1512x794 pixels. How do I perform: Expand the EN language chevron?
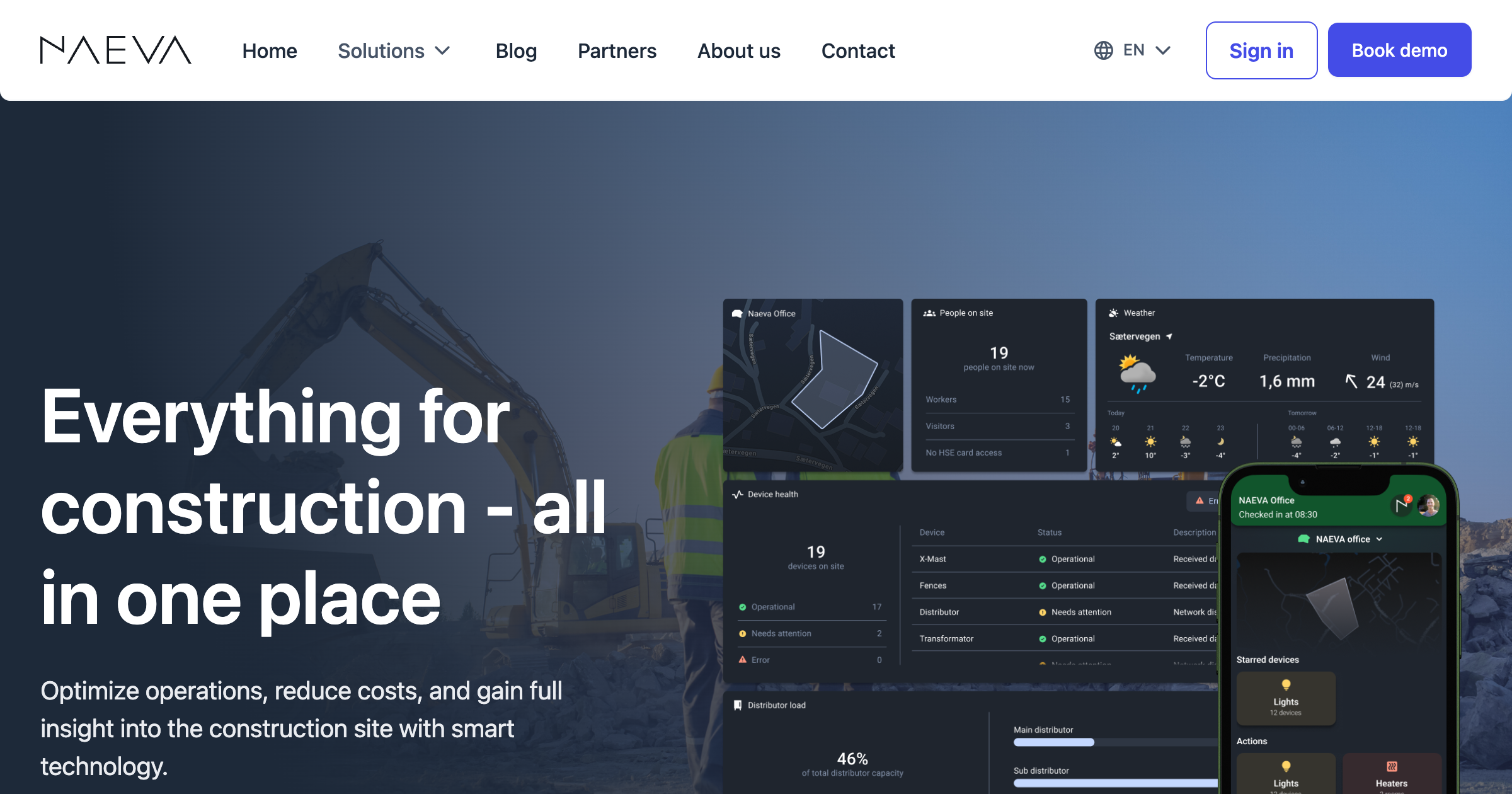pyautogui.click(x=1163, y=50)
